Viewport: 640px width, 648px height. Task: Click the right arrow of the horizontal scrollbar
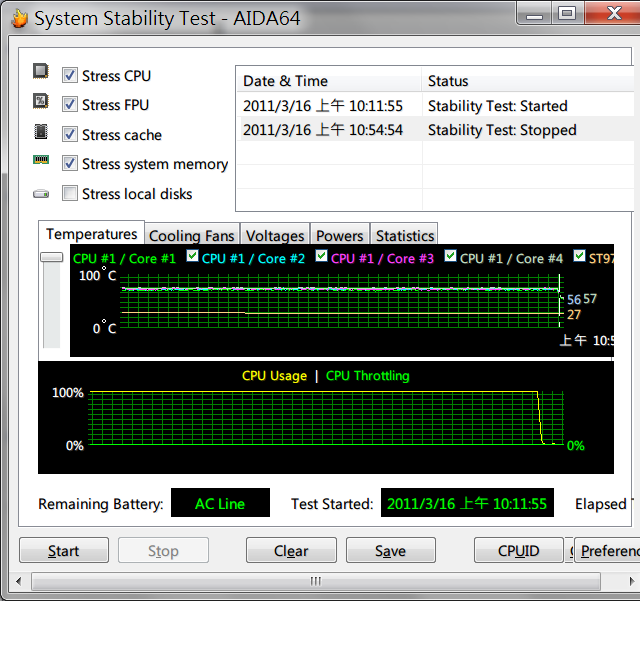(632, 581)
